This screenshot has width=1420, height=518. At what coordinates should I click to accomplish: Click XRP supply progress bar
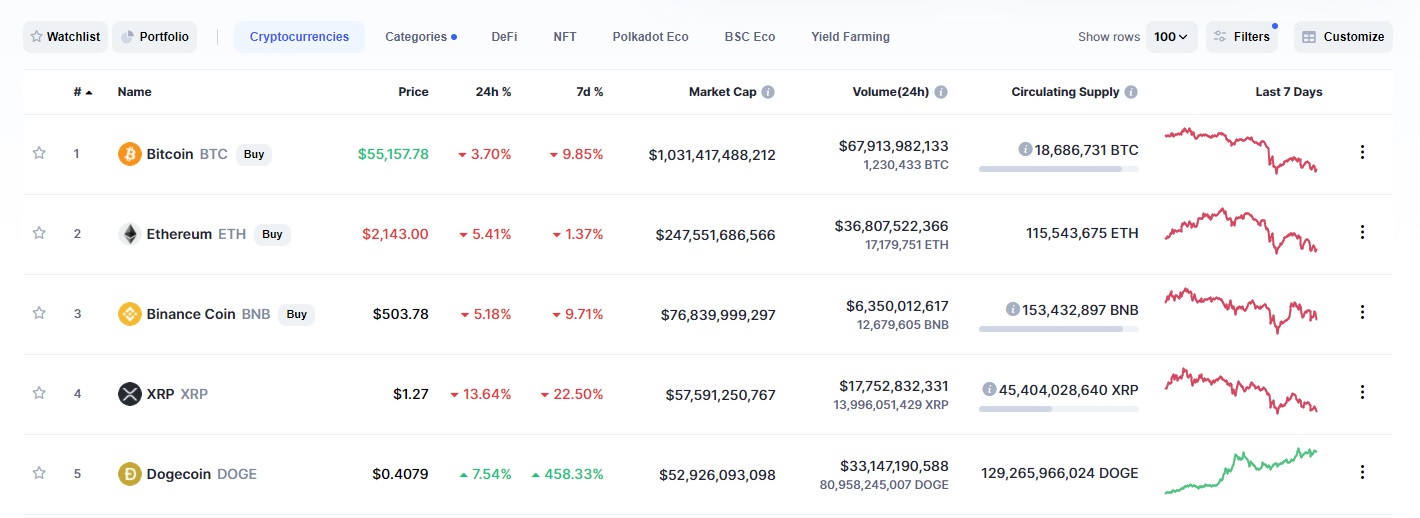point(1058,409)
